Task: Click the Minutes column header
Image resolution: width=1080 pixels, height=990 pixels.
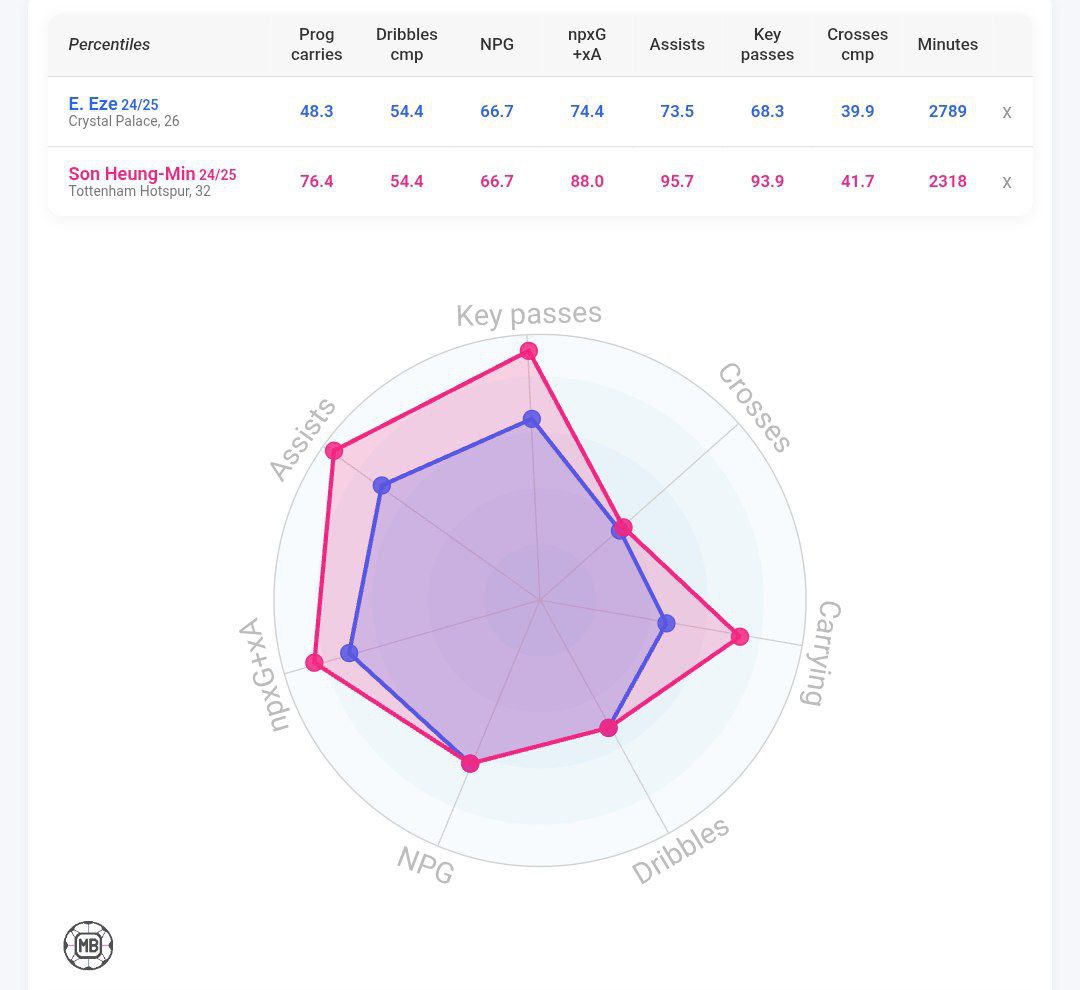Action: [947, 44]
